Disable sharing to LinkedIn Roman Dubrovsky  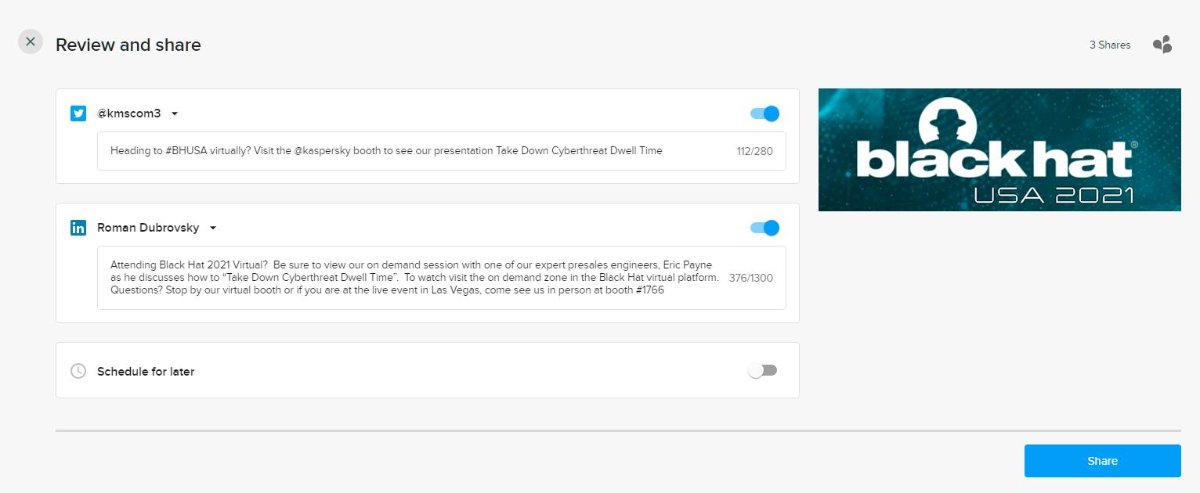pyautogui.click(x=764, y=228)
